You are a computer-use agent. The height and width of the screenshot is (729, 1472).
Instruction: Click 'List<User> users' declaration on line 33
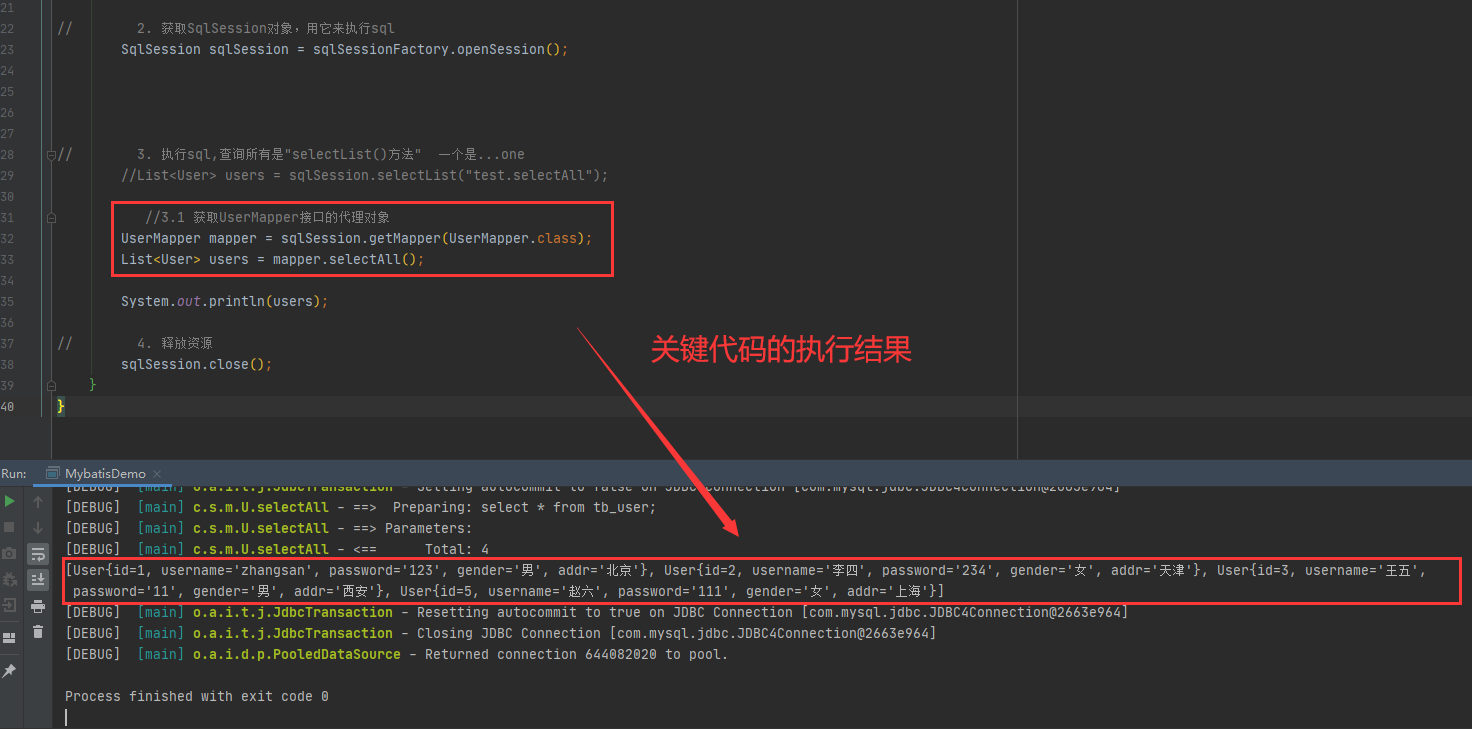pos(185,259)
